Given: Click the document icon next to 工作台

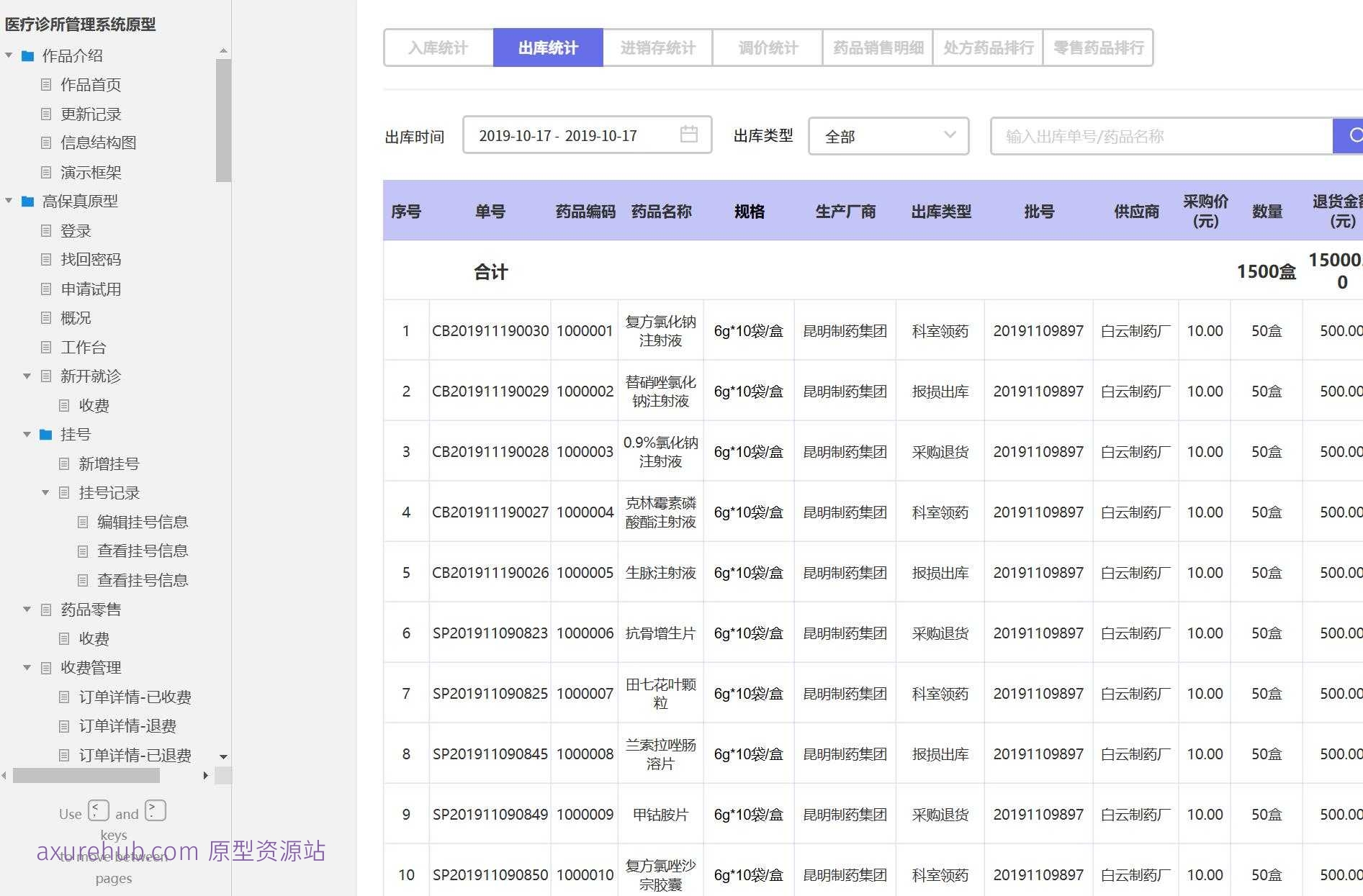Looking at the screenshot, I should click(45, 347).
